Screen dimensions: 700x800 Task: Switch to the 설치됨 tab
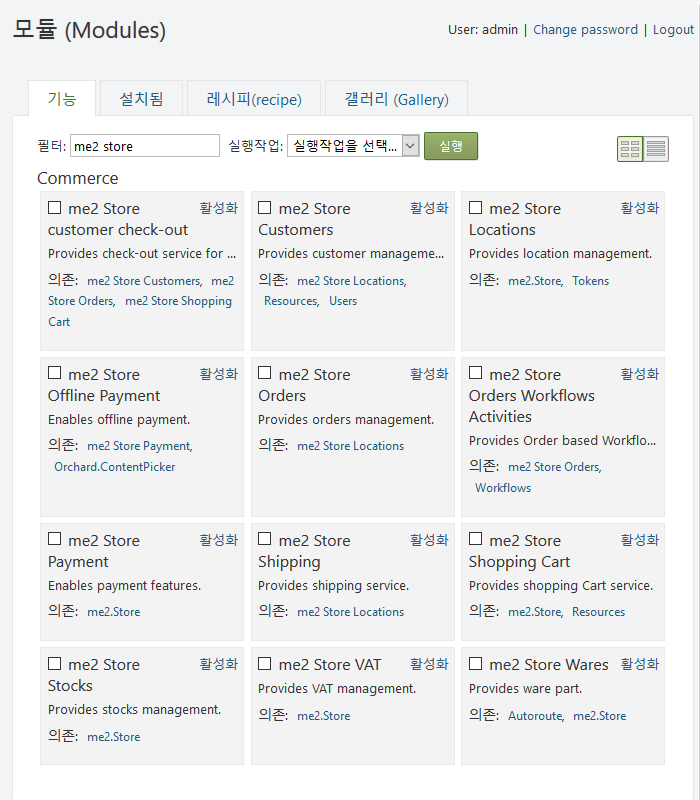point(141,98)
